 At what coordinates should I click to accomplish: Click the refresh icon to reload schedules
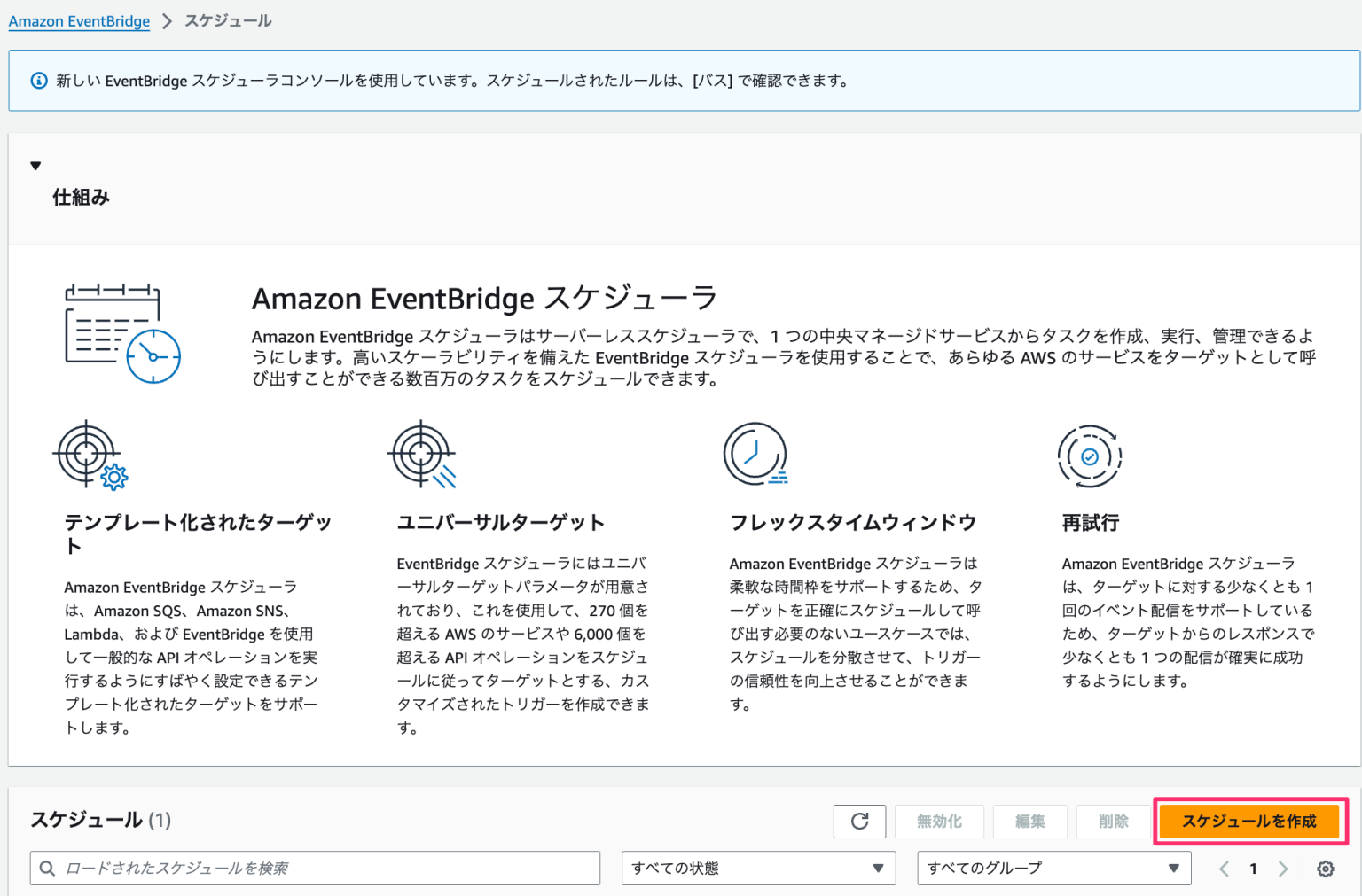pyautogui.click(x=858, y=821)
